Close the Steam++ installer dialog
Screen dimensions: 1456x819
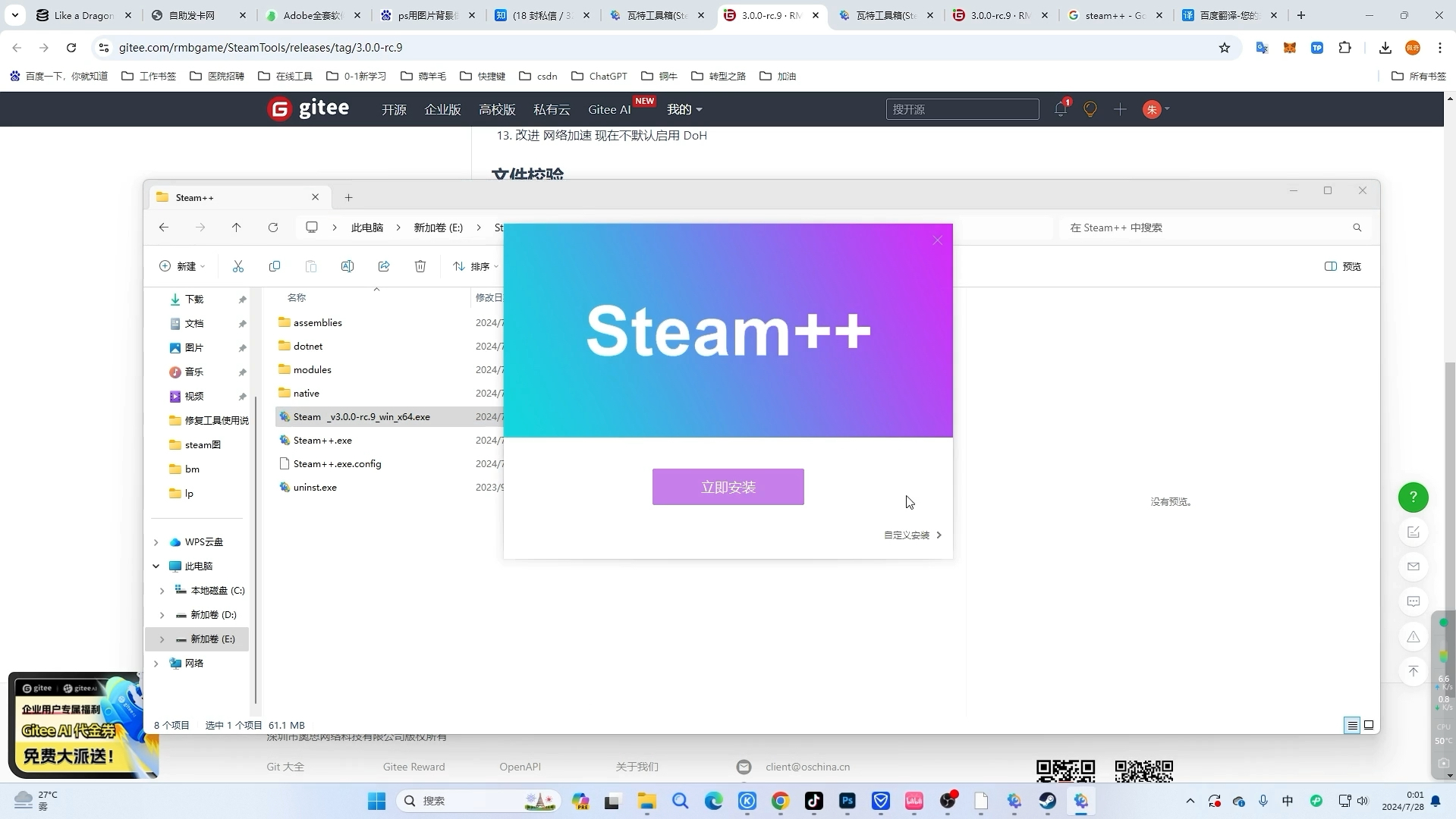pos(937,240)
